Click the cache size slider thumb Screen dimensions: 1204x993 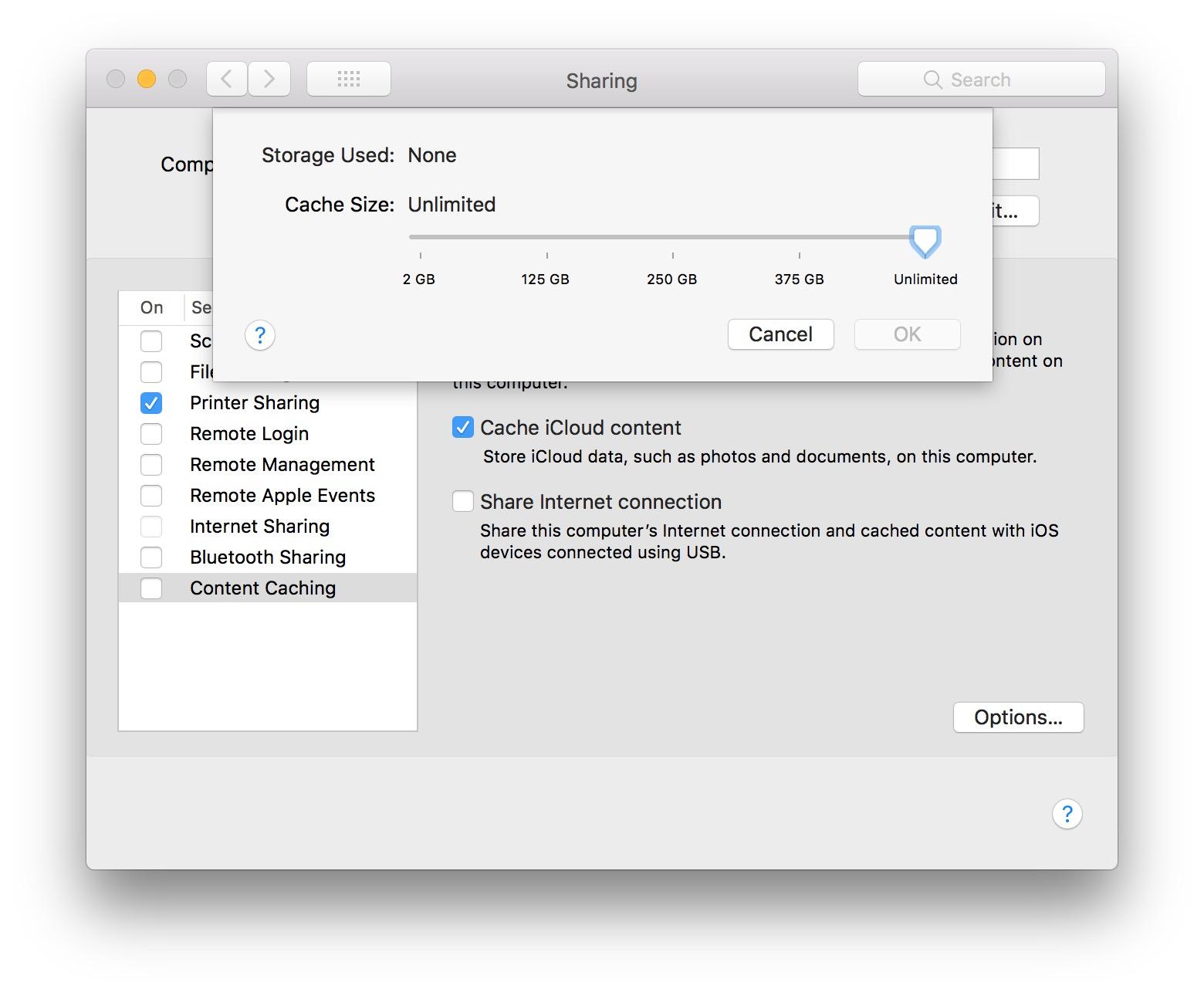click(x=925, y=240)
